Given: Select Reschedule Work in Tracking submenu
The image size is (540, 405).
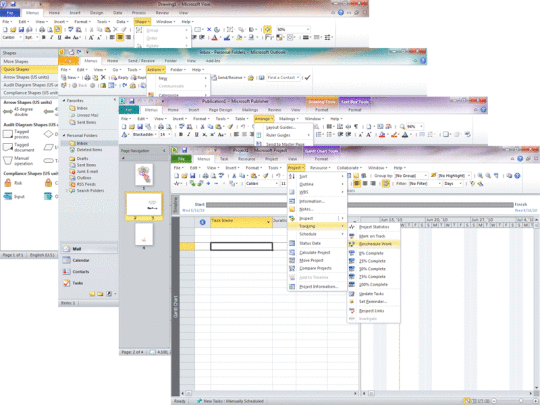Looking at the screenshot, I should coord(374,244).
